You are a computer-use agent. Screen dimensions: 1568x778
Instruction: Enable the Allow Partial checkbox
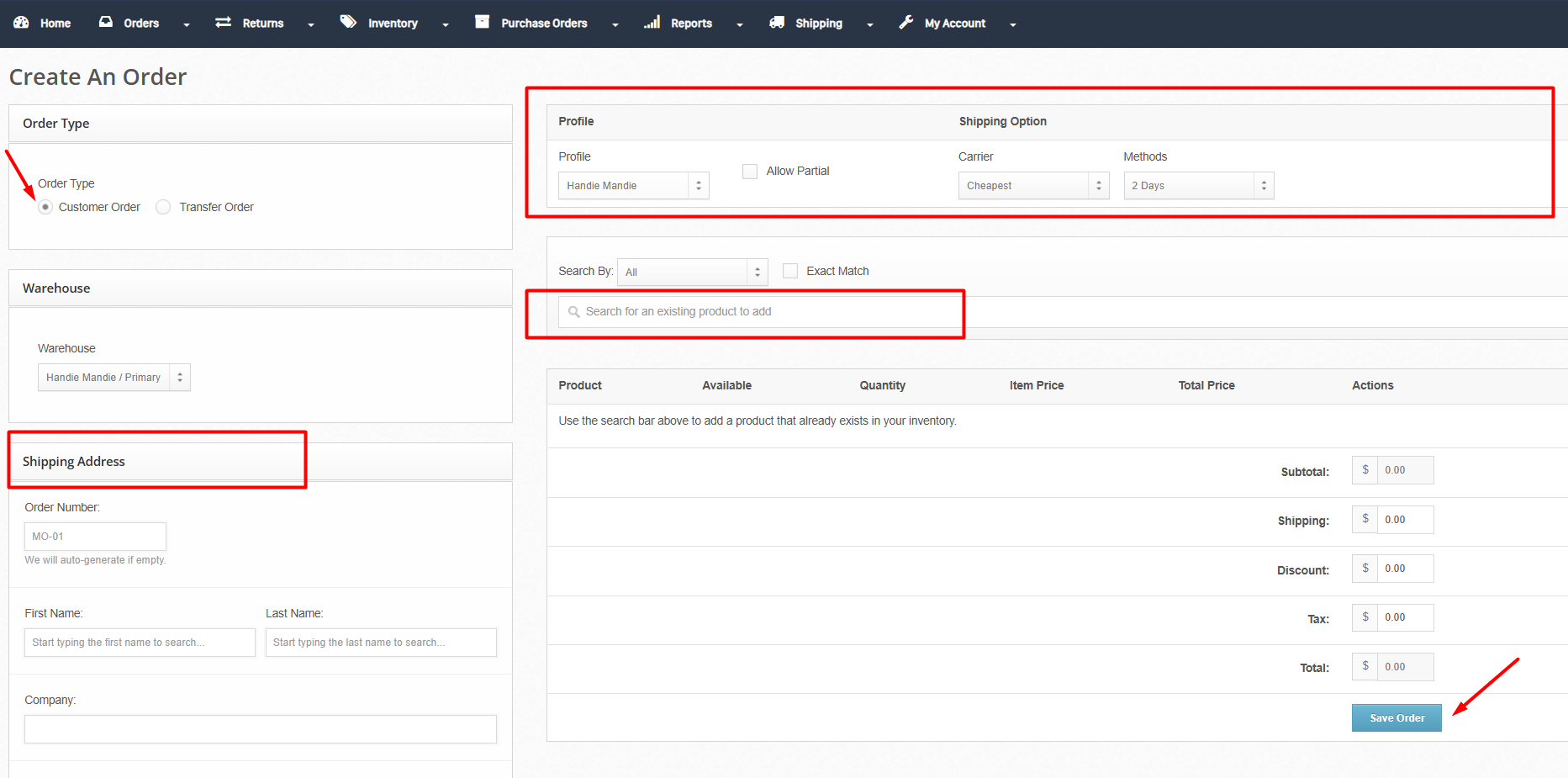[750, 172]
